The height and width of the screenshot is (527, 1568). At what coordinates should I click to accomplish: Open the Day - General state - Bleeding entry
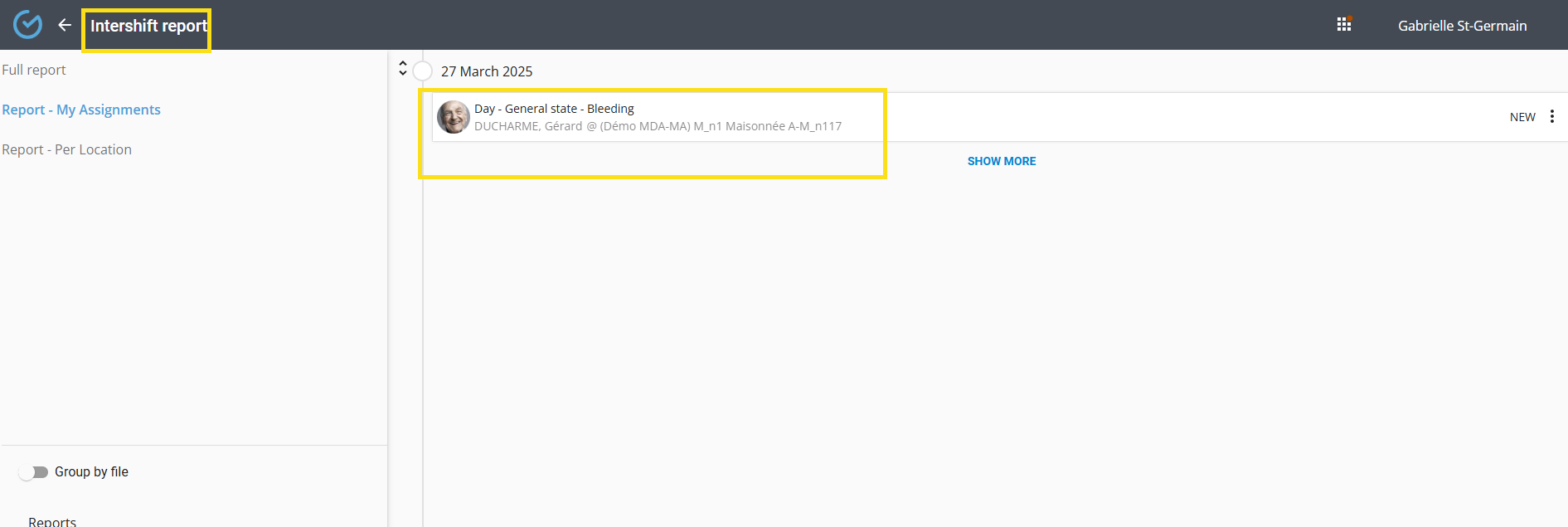click(x=554, y=109)
